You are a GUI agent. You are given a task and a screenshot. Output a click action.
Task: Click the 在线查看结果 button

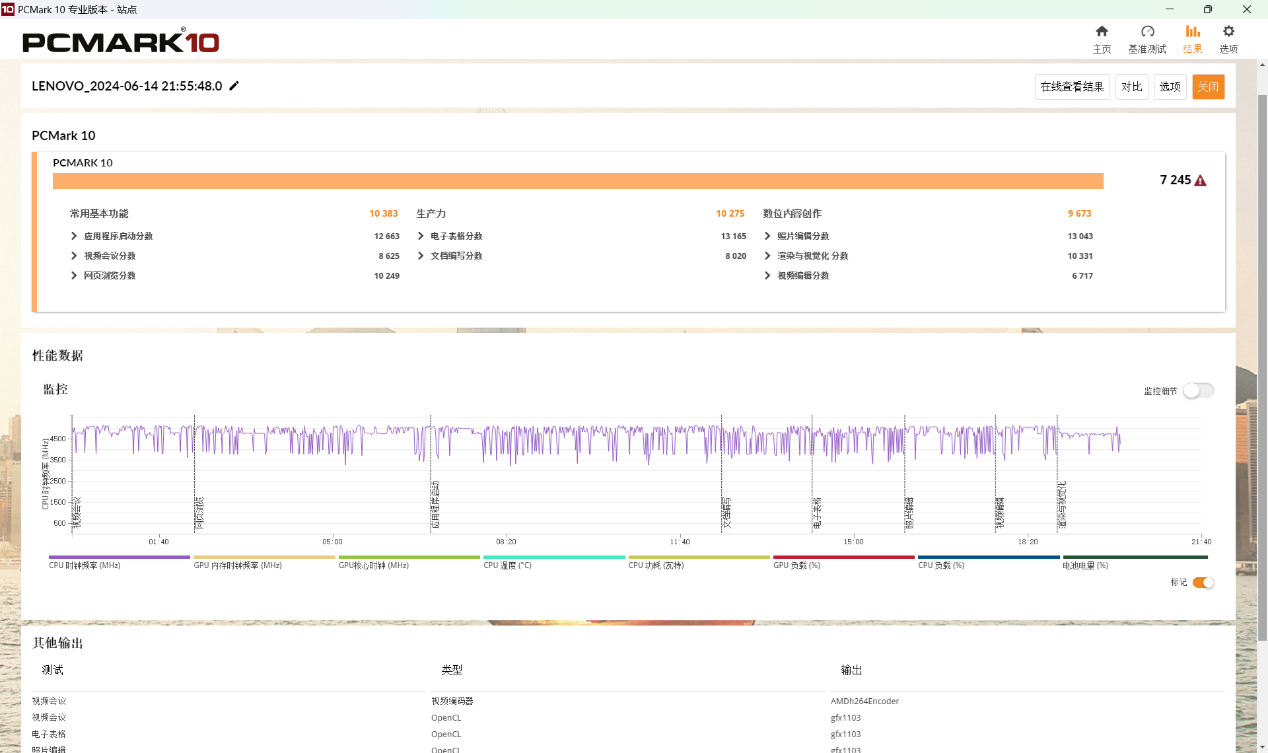[x=1072, y=87]
